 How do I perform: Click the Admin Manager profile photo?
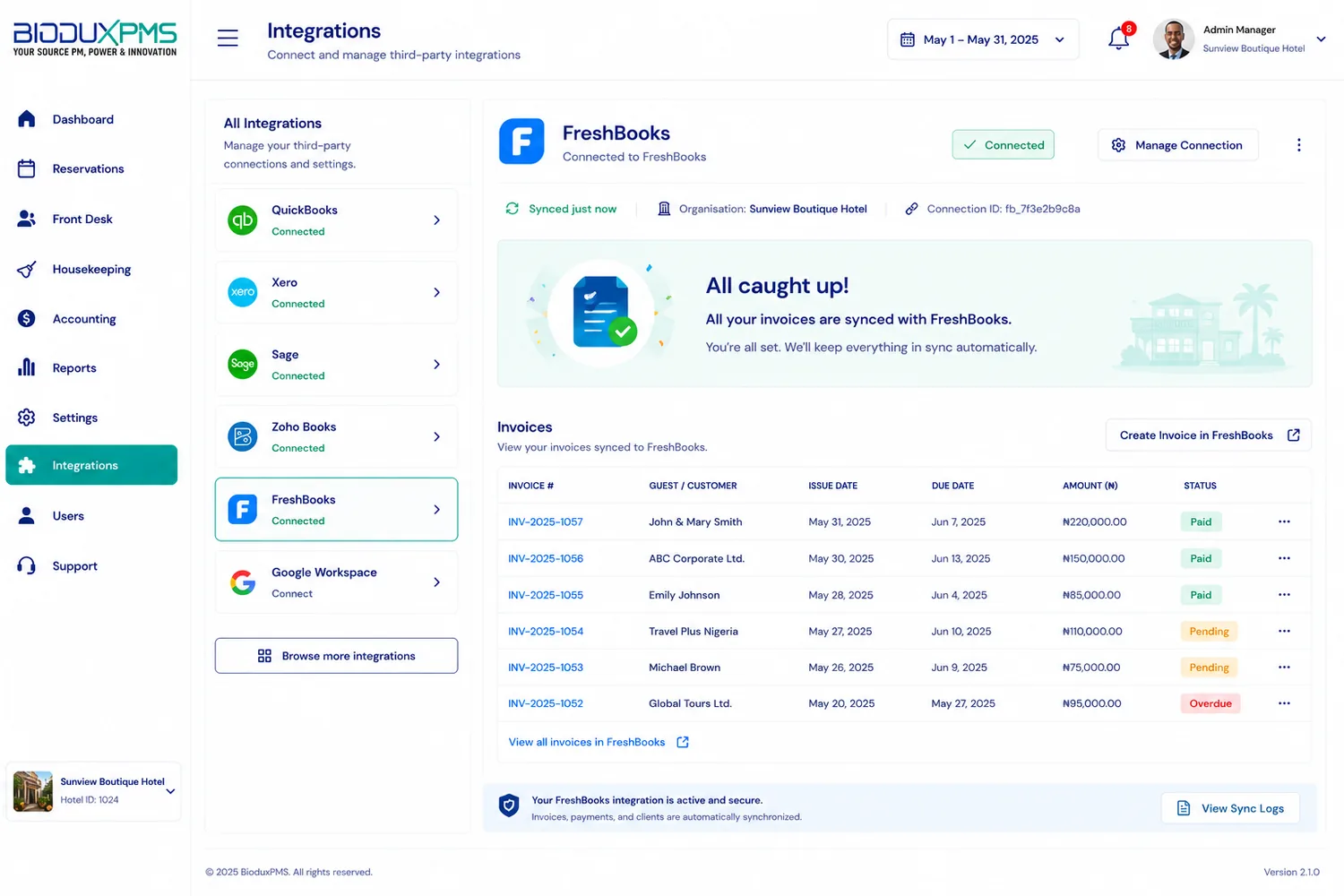pos(1173,39)
